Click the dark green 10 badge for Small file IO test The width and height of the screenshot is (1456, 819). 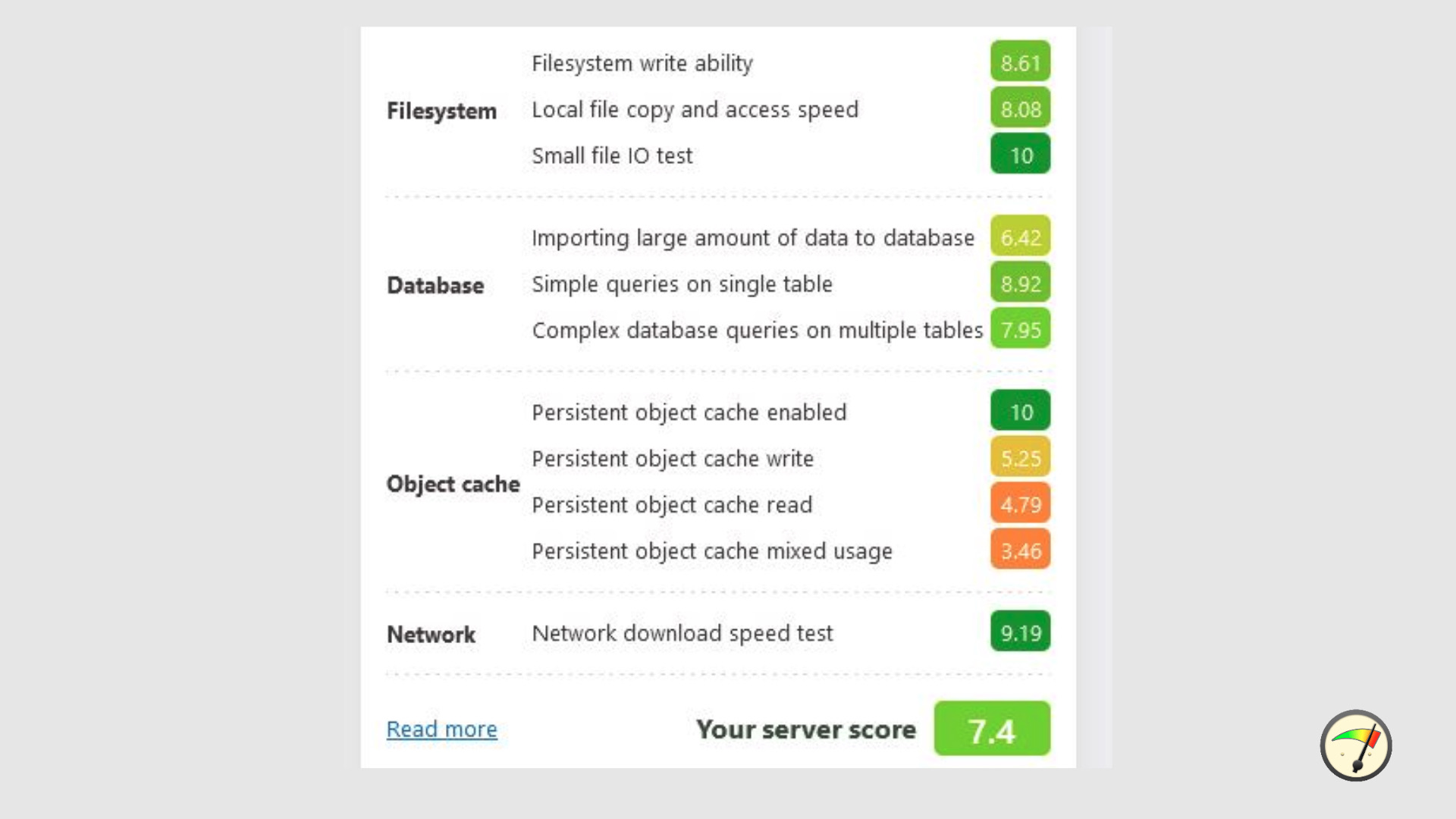[x=1020, y=154]
